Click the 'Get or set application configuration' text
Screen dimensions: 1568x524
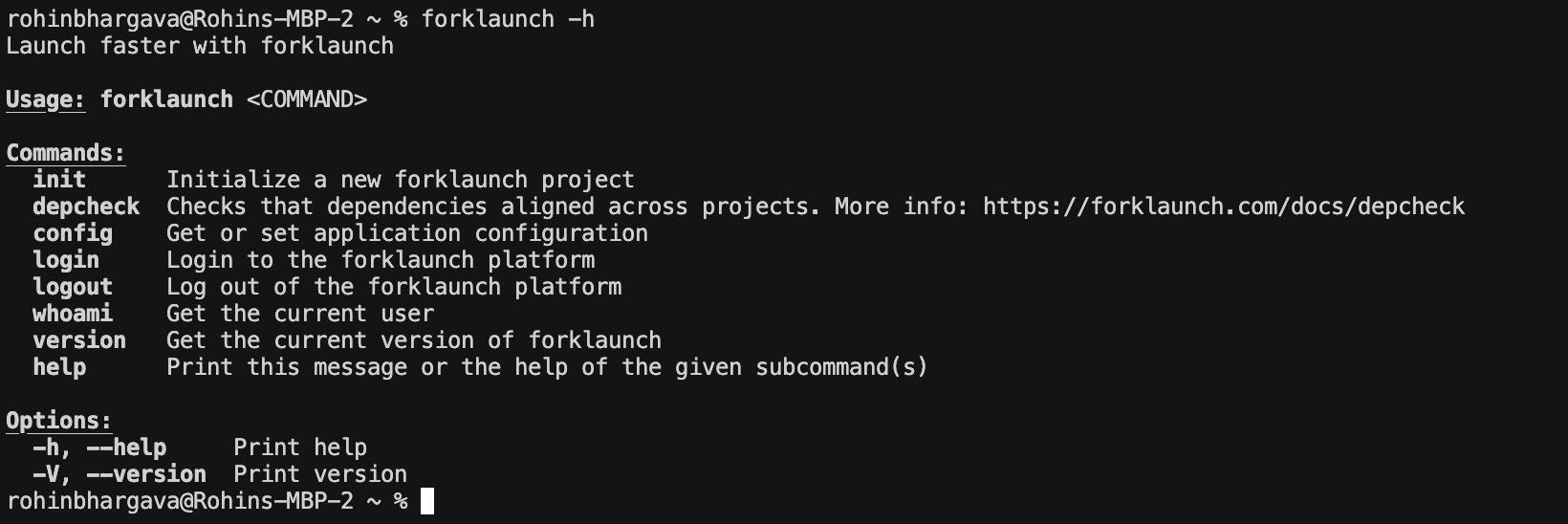[407, 233]
